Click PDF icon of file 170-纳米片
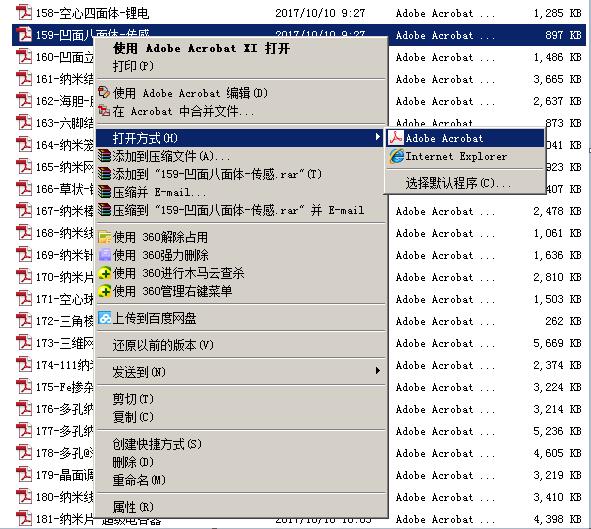The width and height of the screenshot is (591, 529). coord(24,277)
